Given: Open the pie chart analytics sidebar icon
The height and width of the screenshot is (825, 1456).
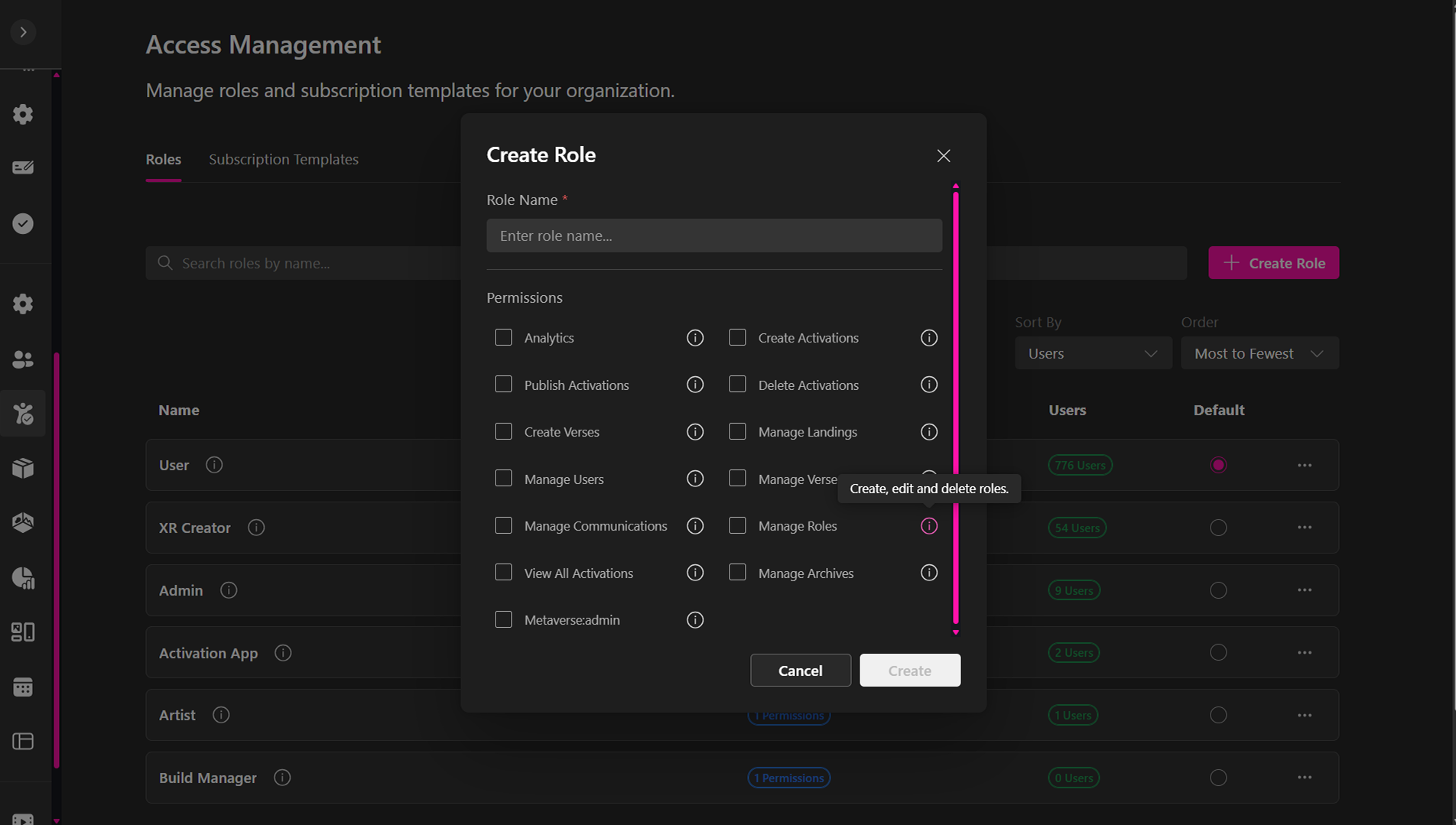Looking at the screenshot, I should pos(23,578).
